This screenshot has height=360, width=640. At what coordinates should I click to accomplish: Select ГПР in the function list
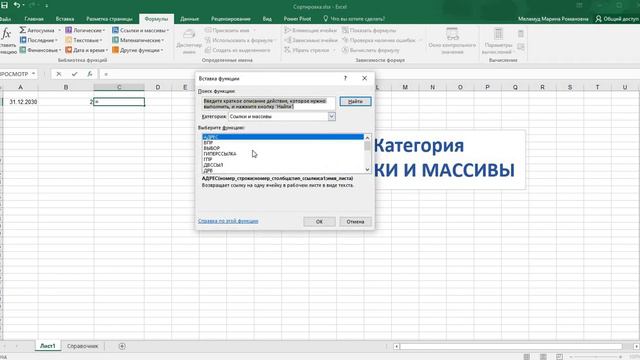click(282, 160)
